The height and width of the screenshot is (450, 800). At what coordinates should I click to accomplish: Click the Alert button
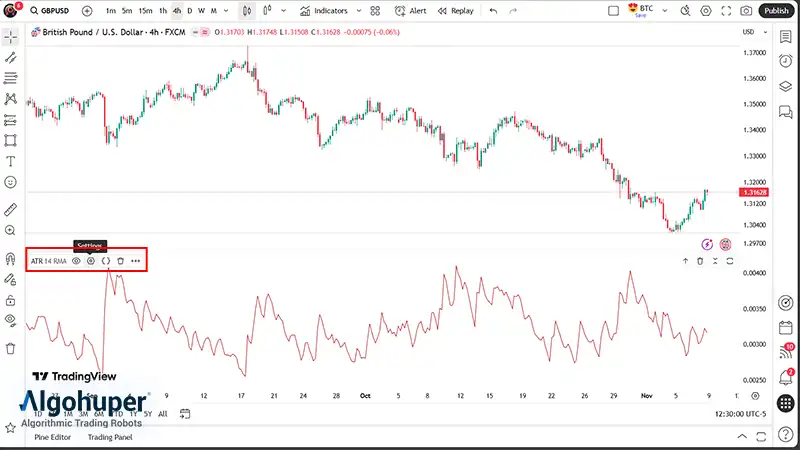pyautogui.click(x=410, y=11)
